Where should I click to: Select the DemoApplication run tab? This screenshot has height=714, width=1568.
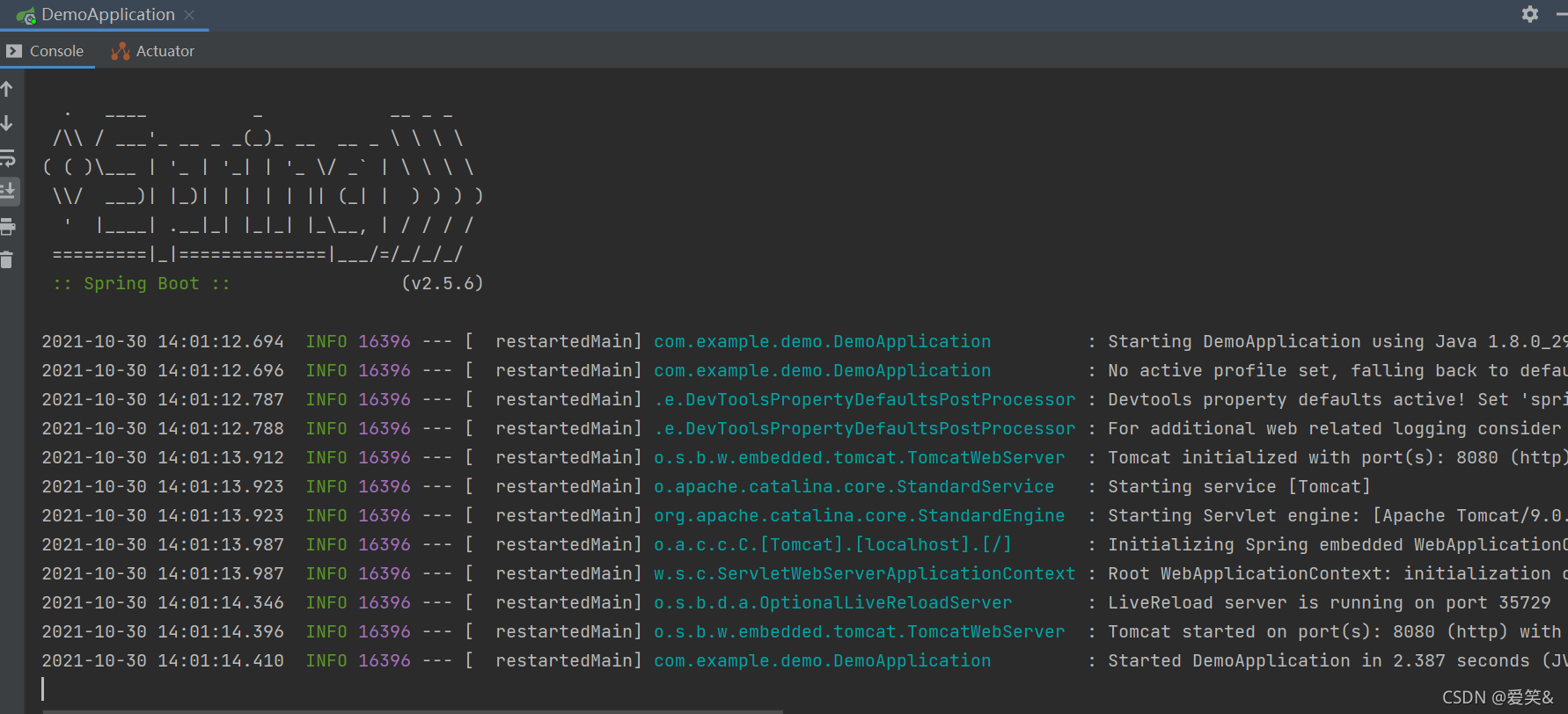click(107, 15)
